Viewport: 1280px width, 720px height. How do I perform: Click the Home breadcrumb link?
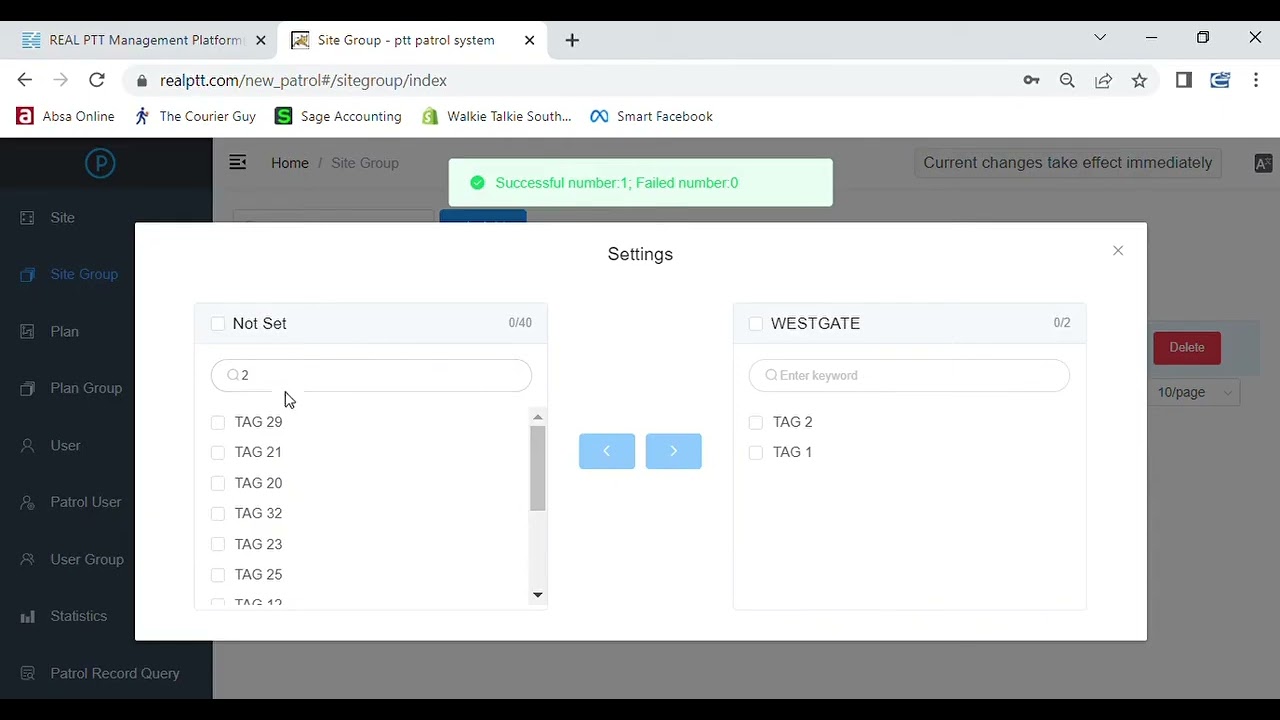point(290,163)
